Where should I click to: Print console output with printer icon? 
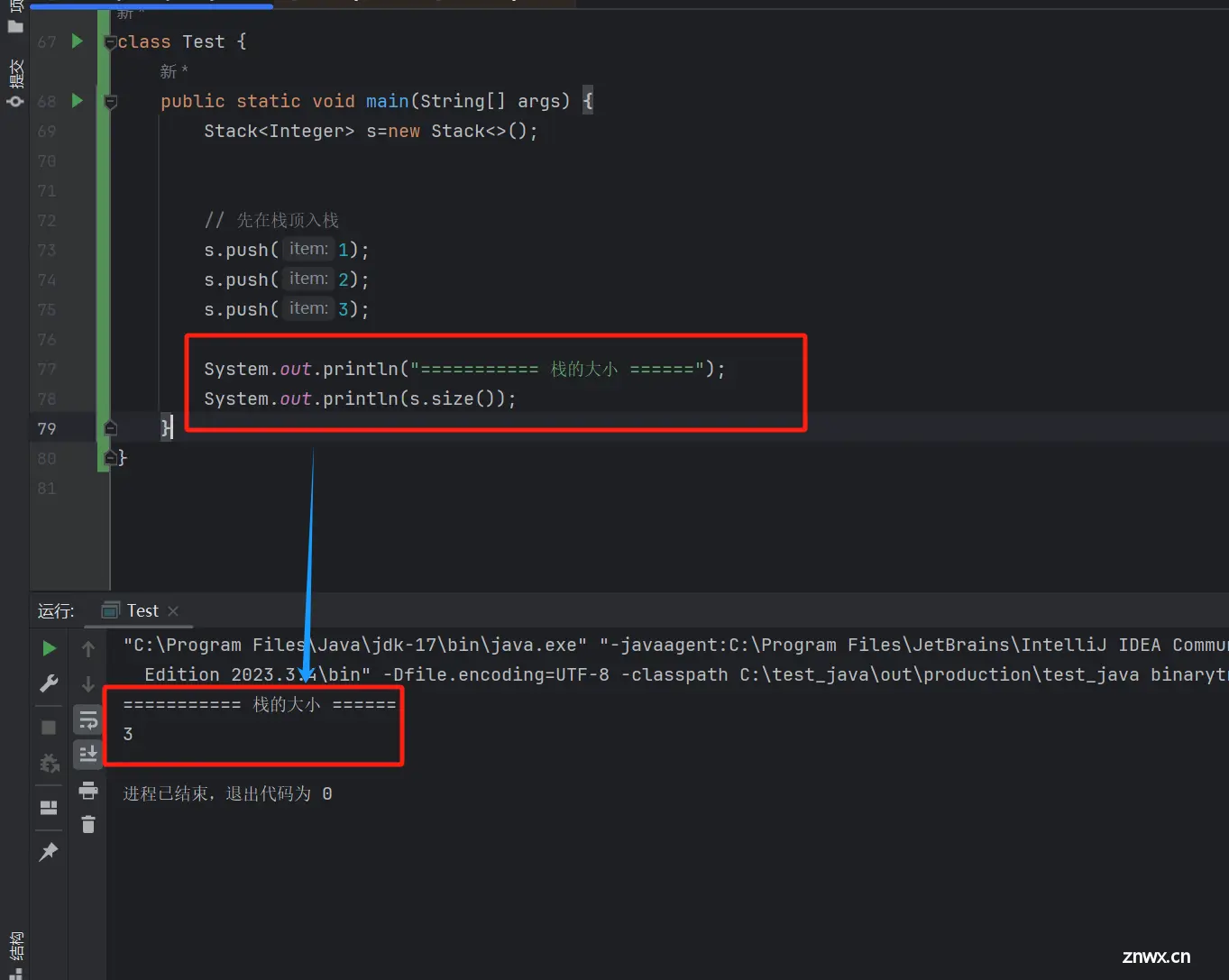(x=88, y=791)
